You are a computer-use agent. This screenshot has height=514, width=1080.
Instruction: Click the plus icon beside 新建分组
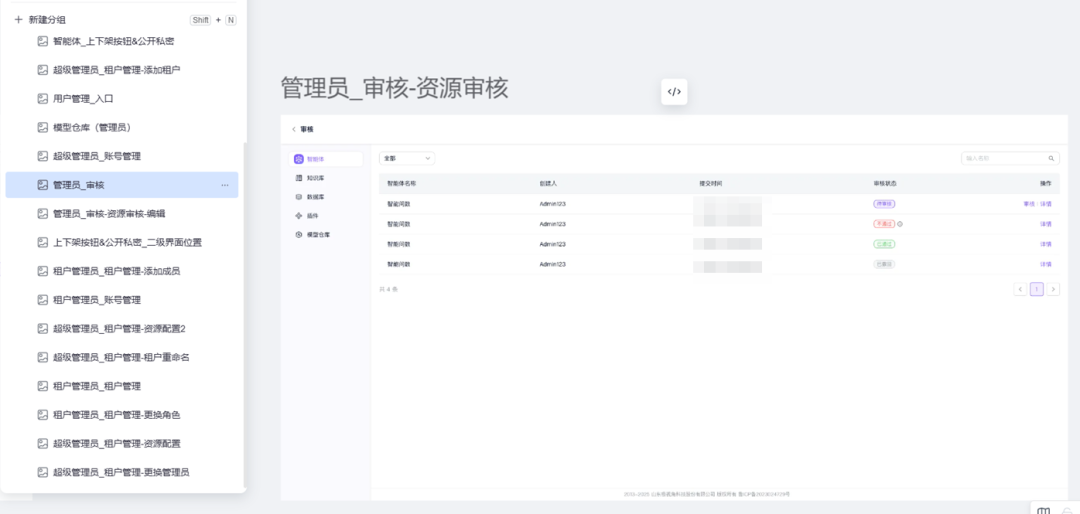(x=19, y=20)
